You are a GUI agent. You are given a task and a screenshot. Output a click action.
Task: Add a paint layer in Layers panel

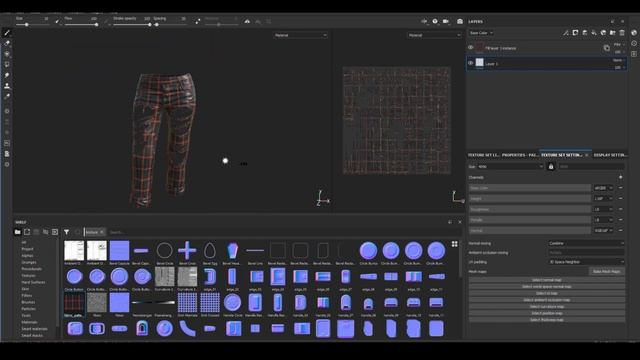tap(584, 33)
